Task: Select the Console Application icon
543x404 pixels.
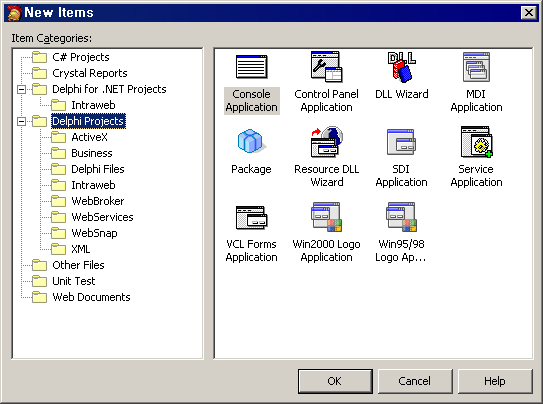Action: [251, 66]
